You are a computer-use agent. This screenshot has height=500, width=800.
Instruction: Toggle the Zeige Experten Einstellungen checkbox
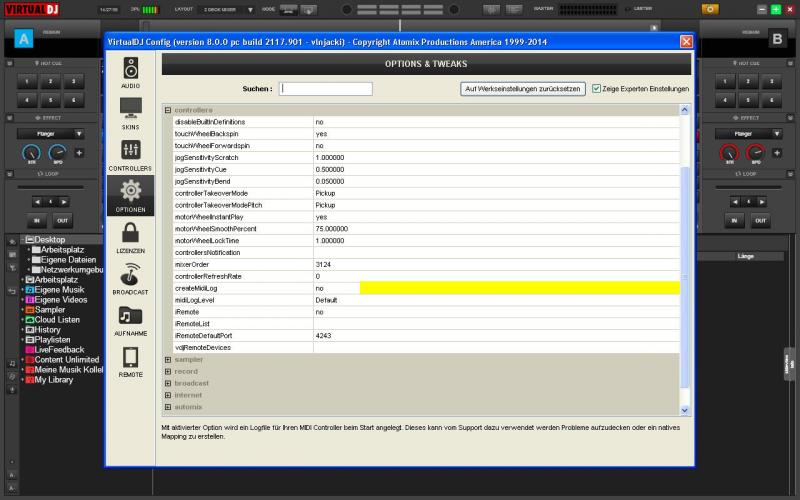pos(596,88)
